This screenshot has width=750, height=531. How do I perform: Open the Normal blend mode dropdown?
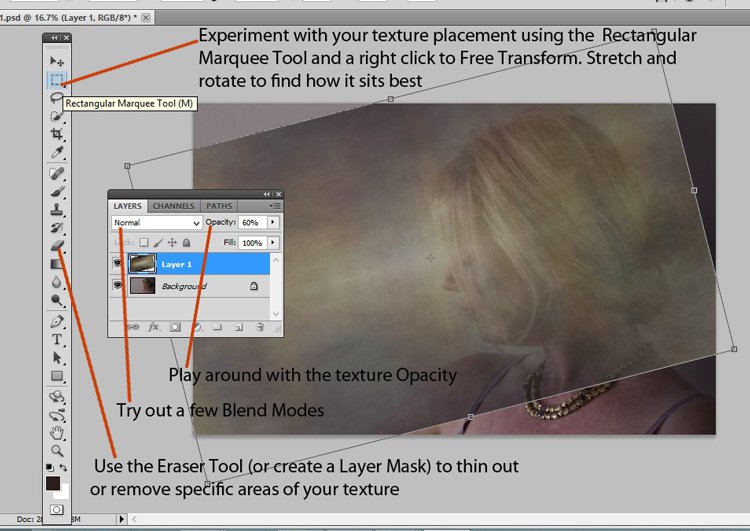click(156, 222)
